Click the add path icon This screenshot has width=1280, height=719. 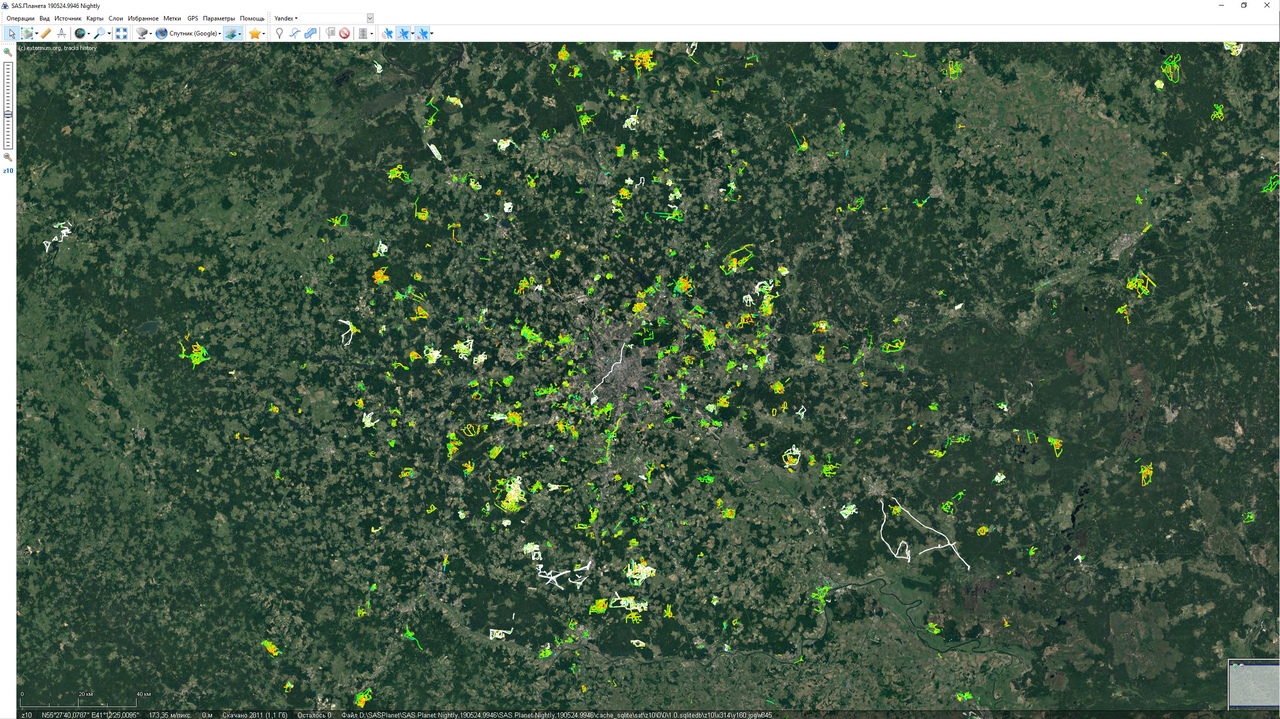294,33
